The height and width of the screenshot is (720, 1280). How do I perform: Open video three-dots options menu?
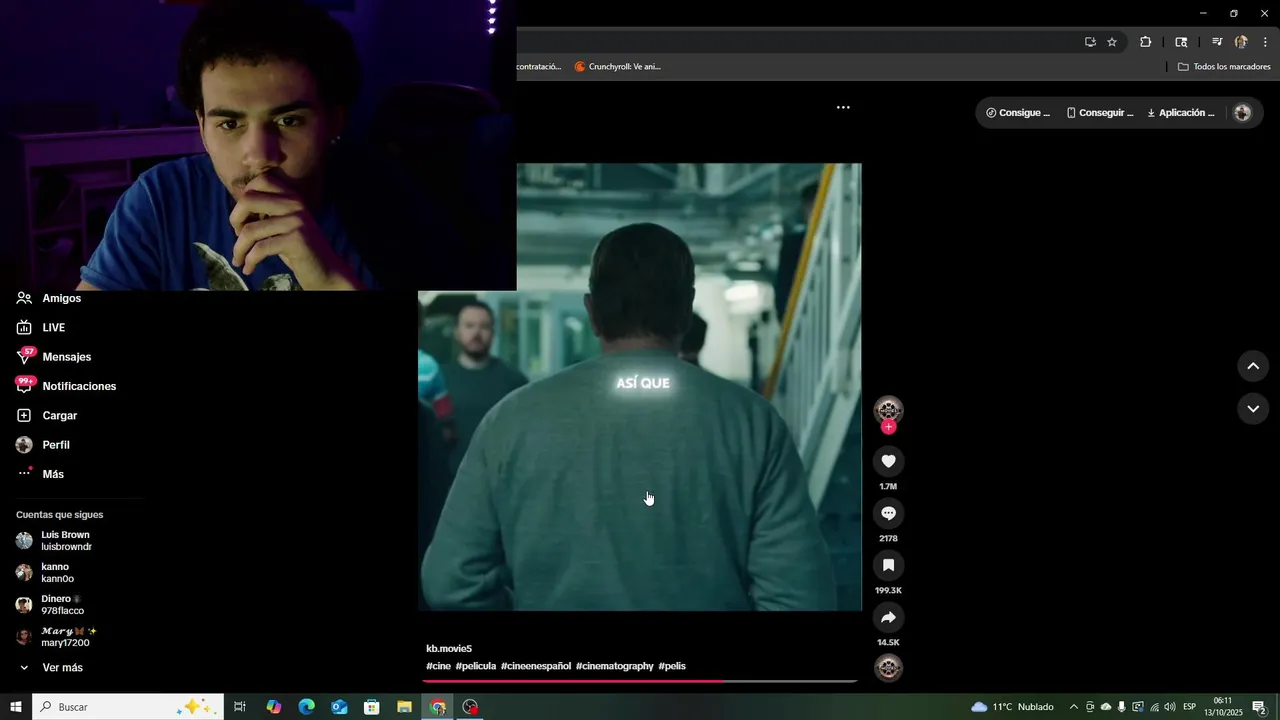click(843, 107)
